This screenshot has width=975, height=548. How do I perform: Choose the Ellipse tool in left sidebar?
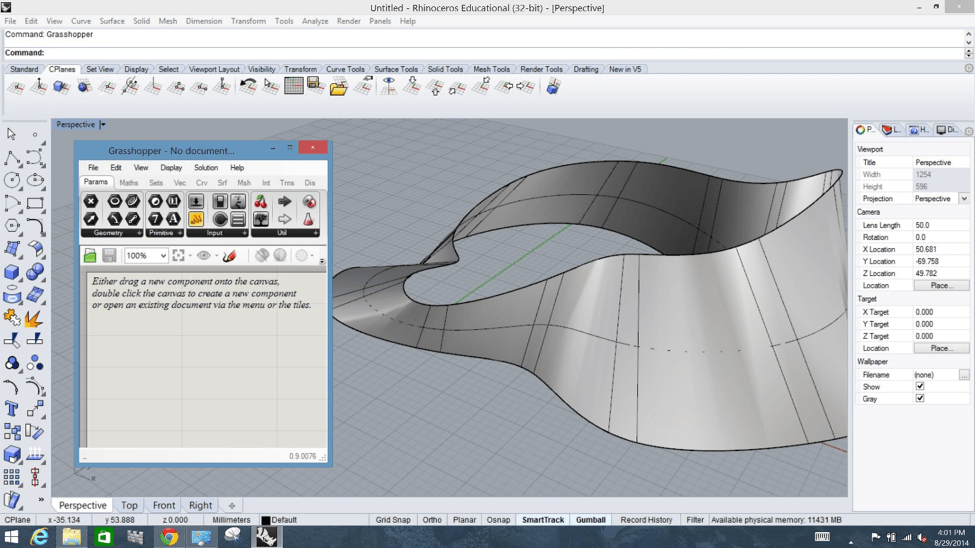[35, 180]
